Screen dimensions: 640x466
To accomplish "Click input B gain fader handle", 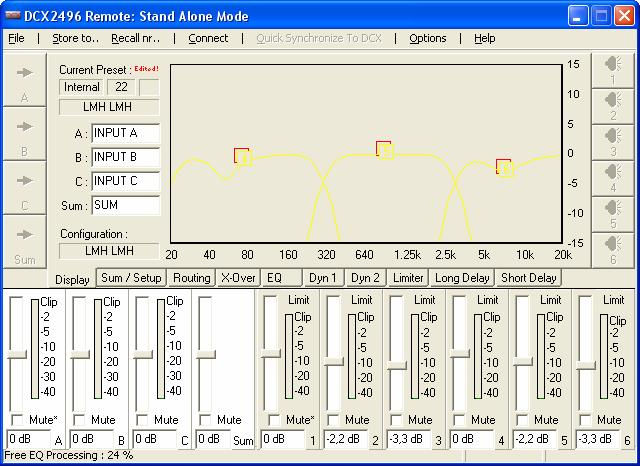I will pyautogui.click(x=80, y=354).
